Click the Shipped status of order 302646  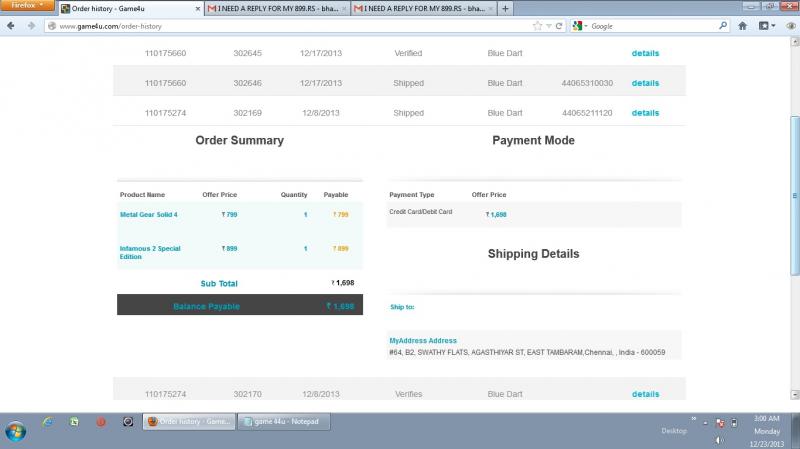[408, 83]
